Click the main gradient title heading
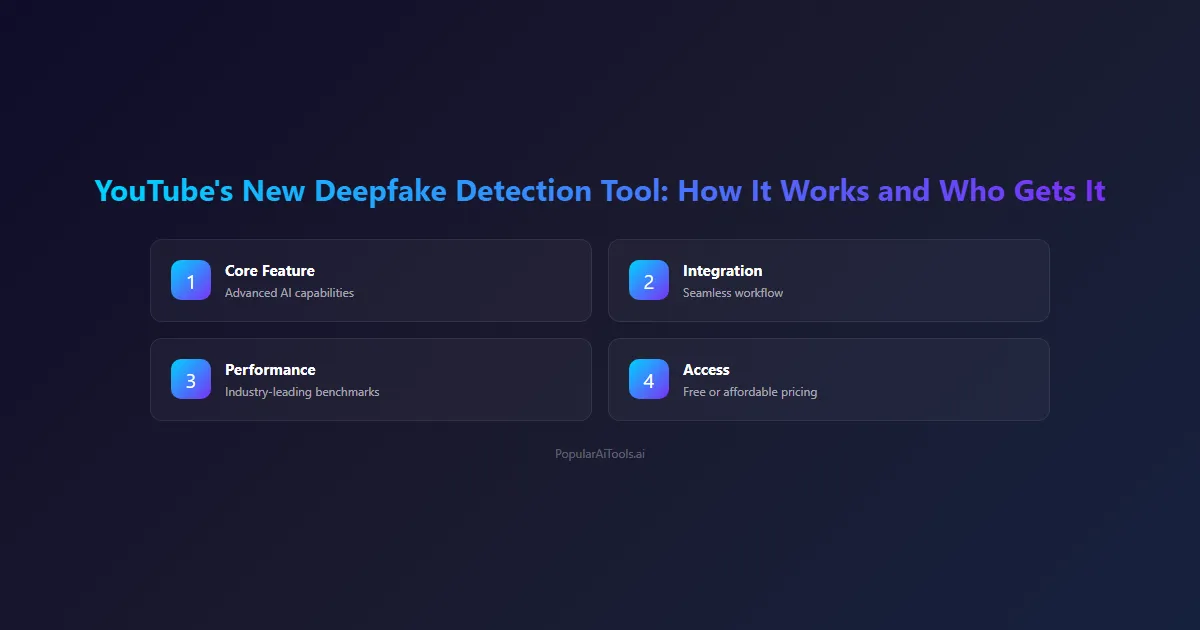 coord(600,191)
